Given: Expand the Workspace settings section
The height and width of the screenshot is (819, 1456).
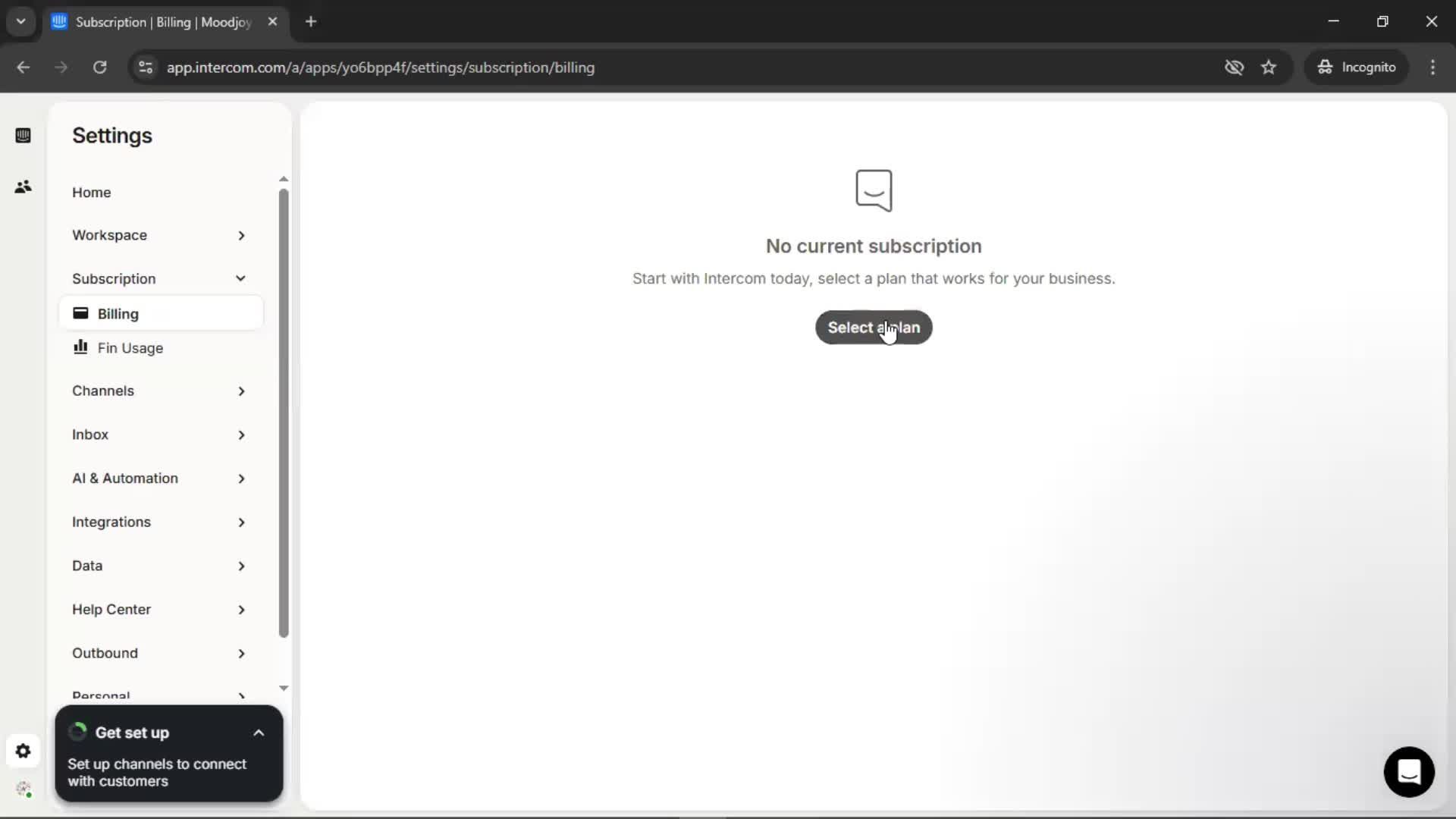Looking at the screenshot, I should (x=158, y=235).
